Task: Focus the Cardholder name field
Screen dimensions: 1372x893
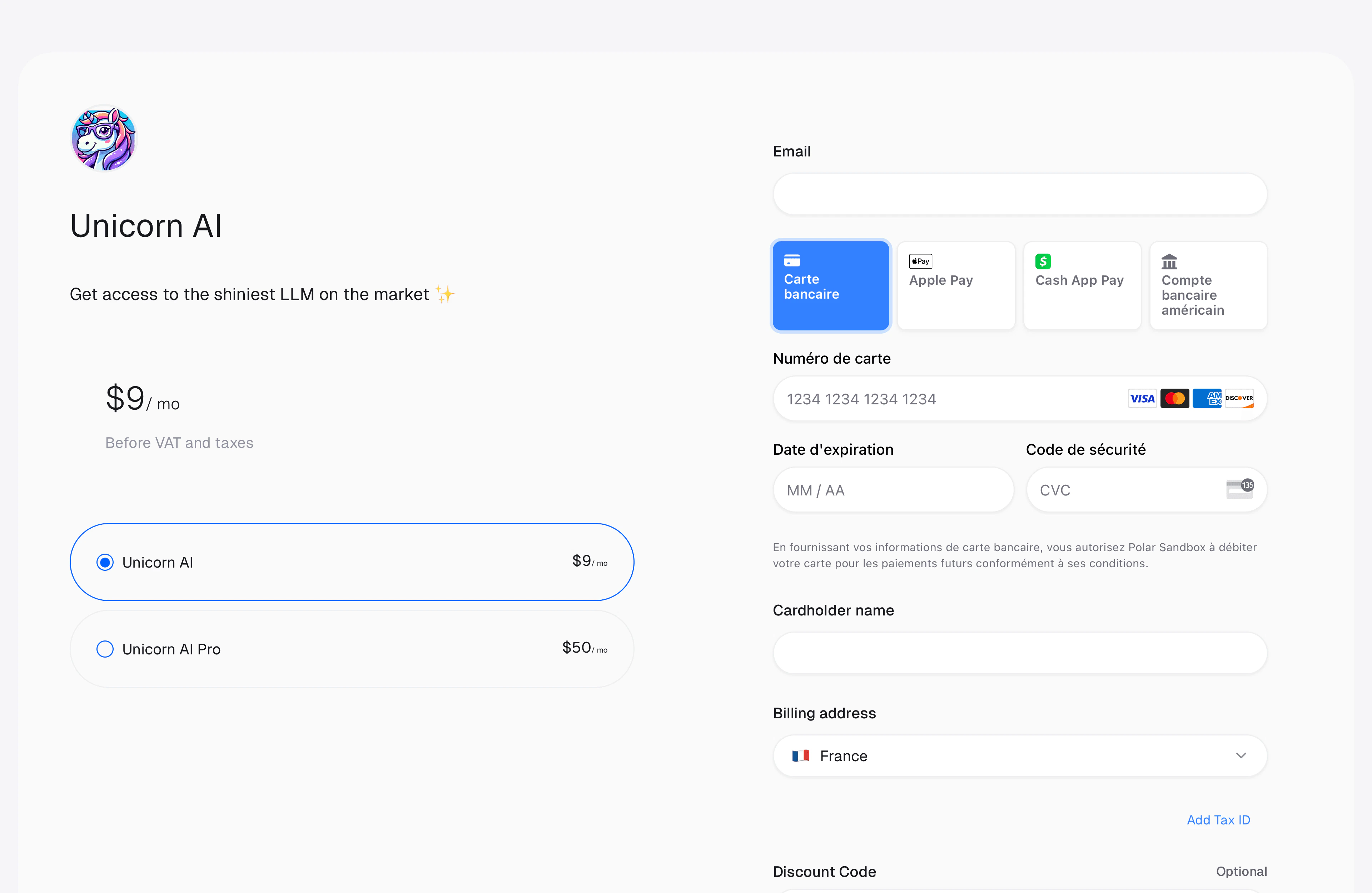Action: (1019, 653)
